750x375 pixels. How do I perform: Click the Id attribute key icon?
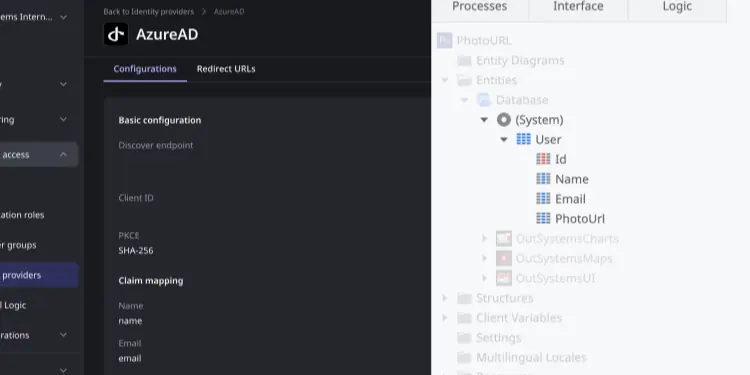[543, 159]
